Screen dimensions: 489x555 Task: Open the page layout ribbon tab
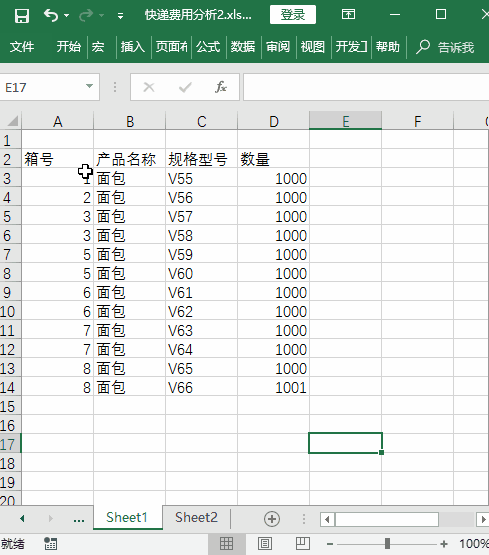tap(171, 47)
